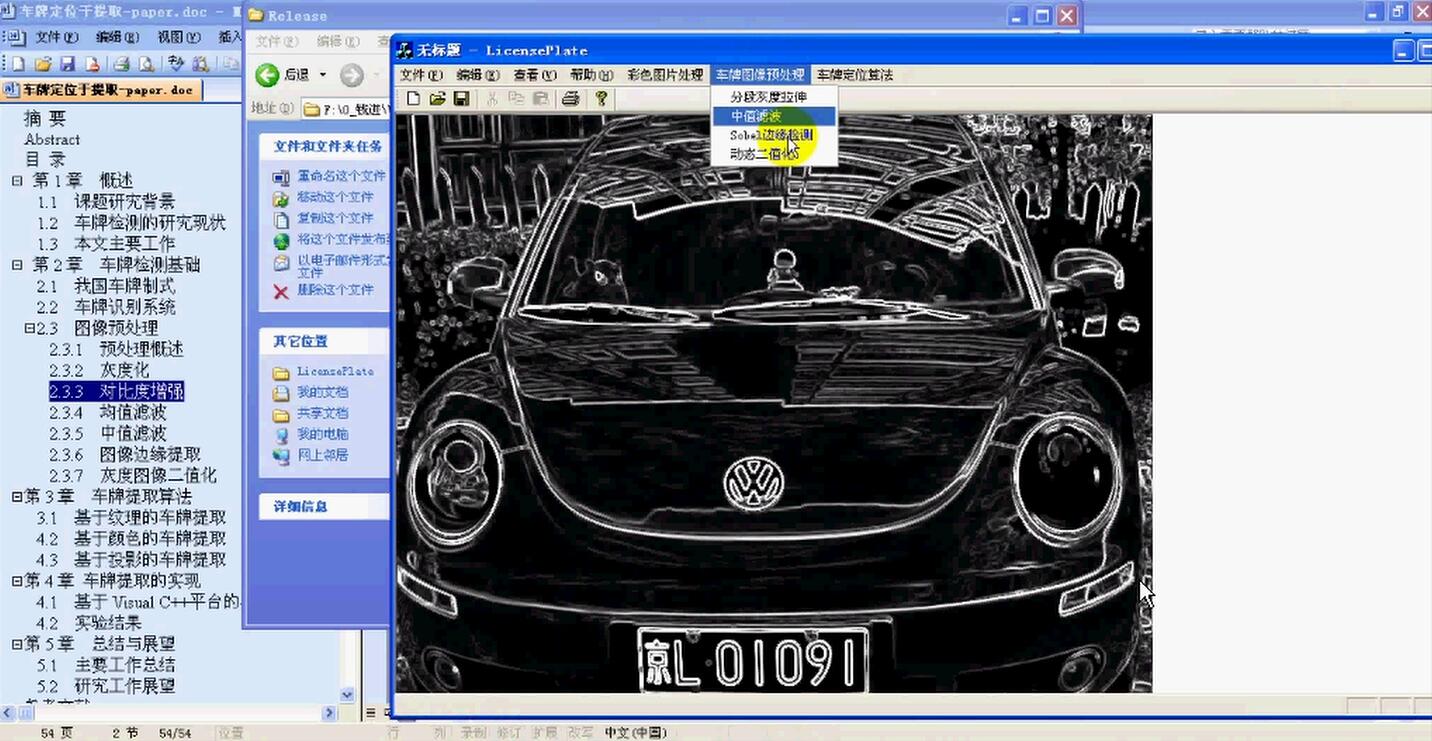This screenshot has height=741, width=1432.
Task: Click grey Forward arrow in Release window
Action: [x=351, y=75]
